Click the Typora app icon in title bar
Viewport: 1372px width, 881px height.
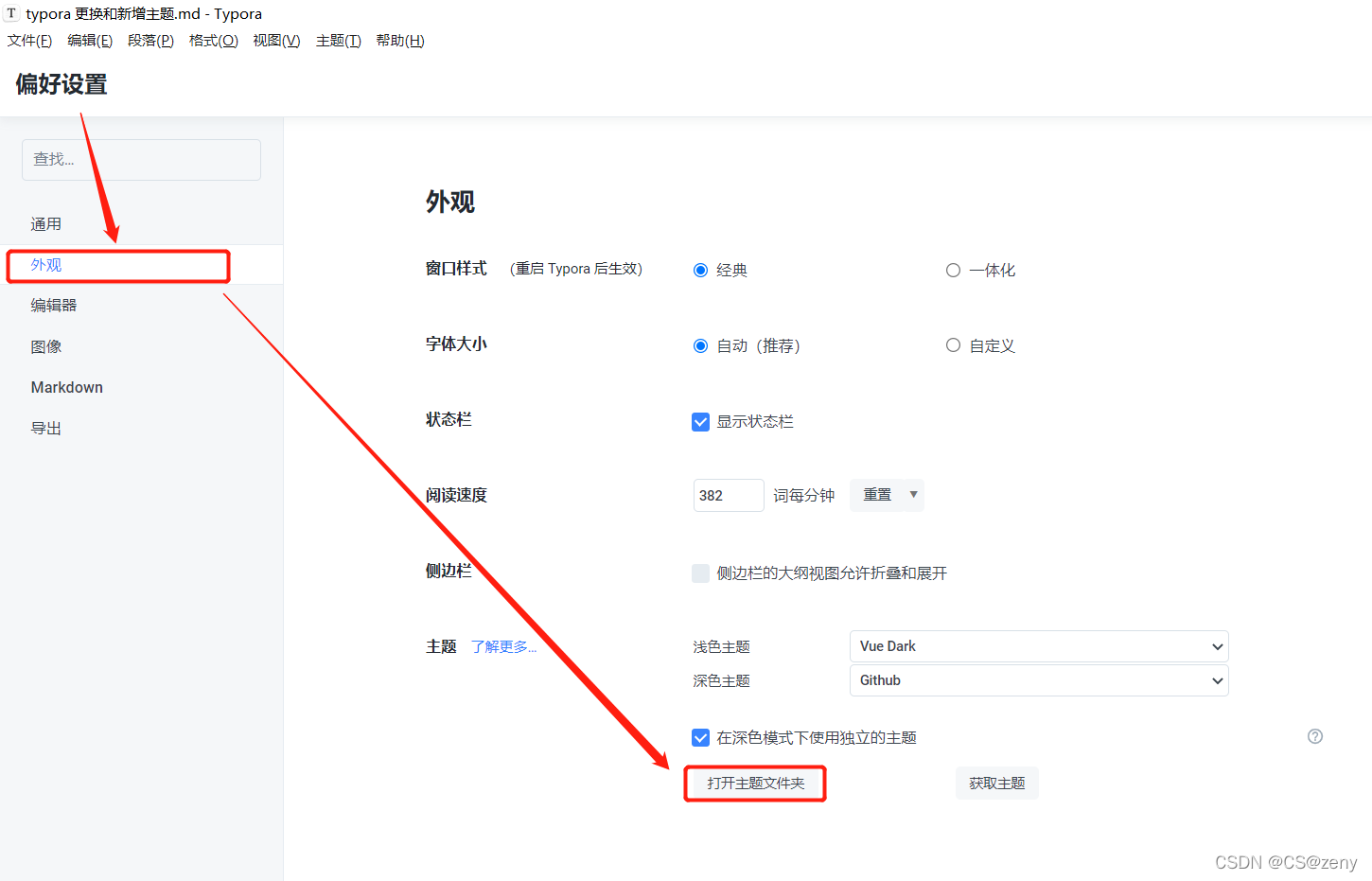[11, 13]
